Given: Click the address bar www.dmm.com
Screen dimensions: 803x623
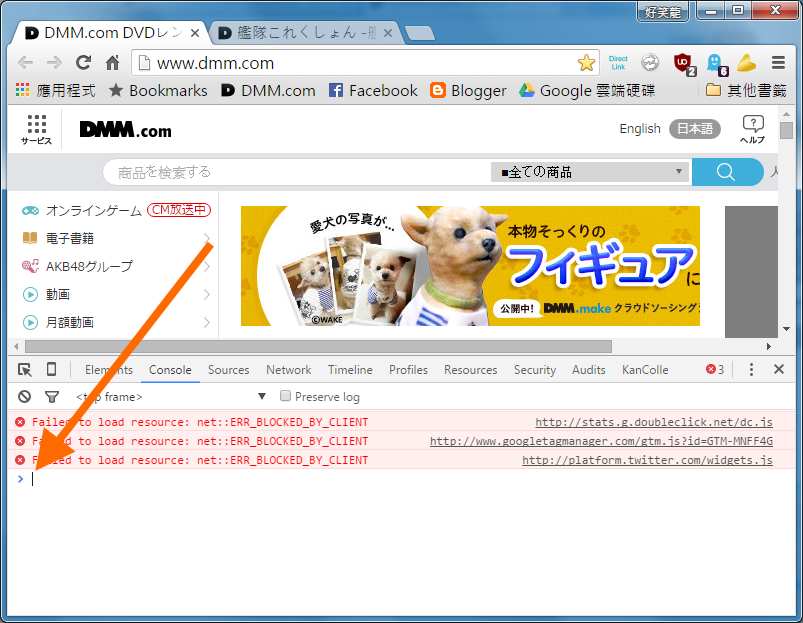Looking at the screenshot, I should tap(356, 63).
